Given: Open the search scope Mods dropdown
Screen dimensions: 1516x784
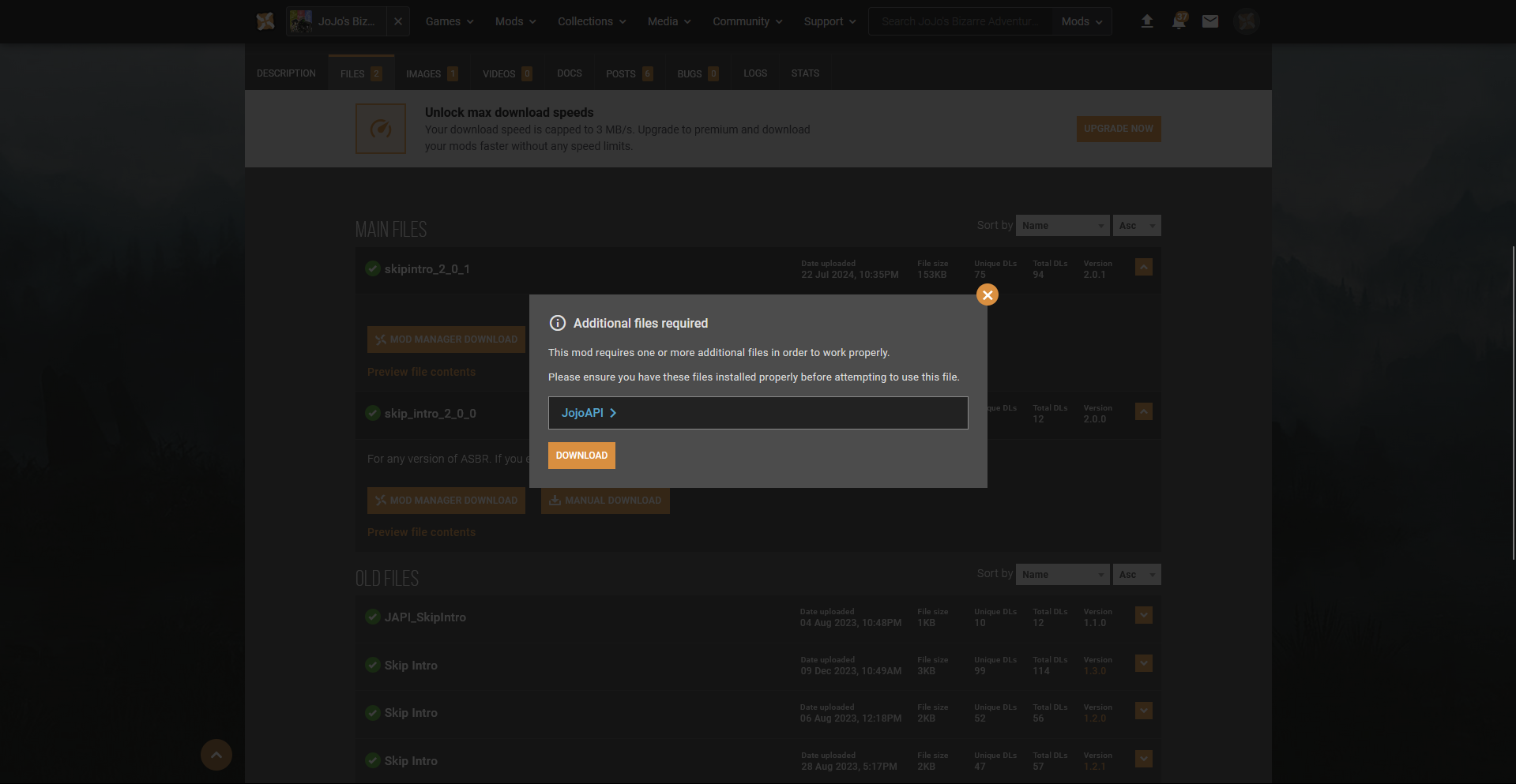Looking at the screenshot, I should [1082, 21].
